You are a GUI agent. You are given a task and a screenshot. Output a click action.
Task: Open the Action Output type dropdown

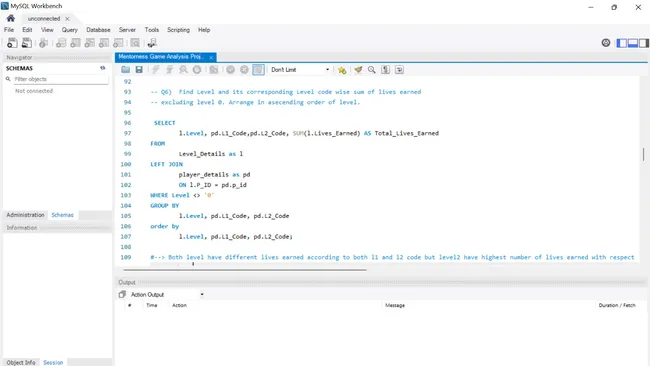point(167,294)
